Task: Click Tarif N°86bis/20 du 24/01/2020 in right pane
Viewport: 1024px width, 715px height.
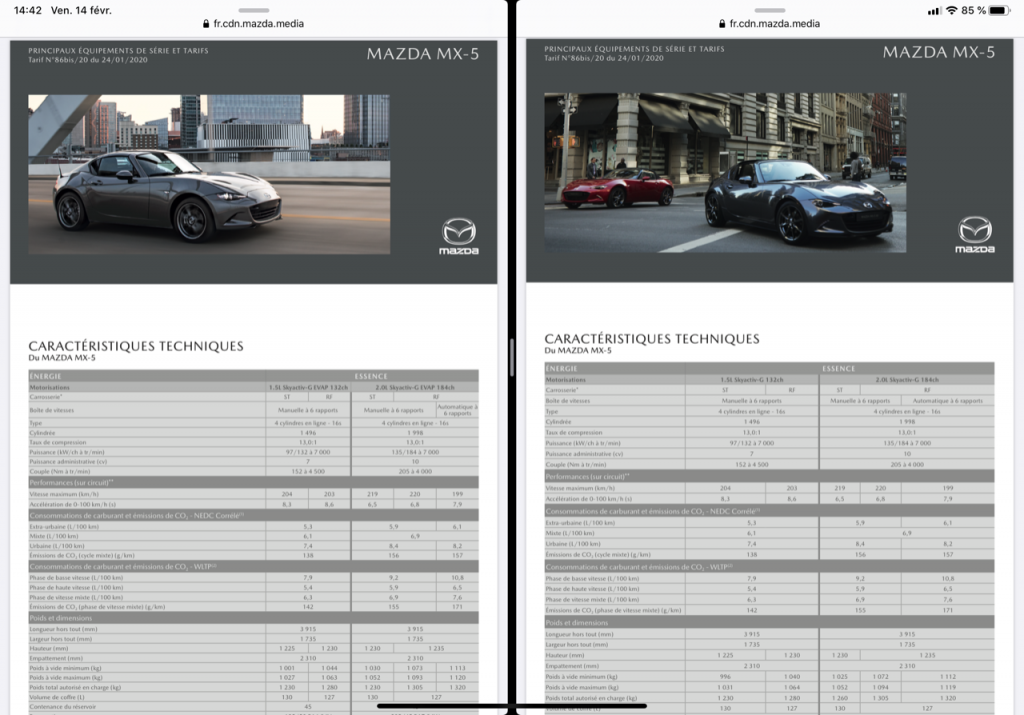Action: click(x=603, y=57)
